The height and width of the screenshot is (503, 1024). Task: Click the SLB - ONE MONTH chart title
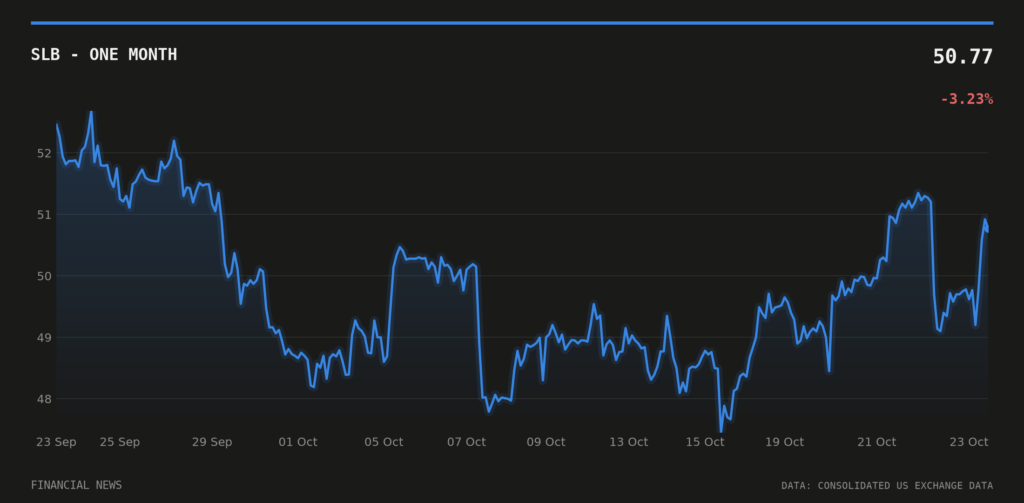tap(104, 55)
